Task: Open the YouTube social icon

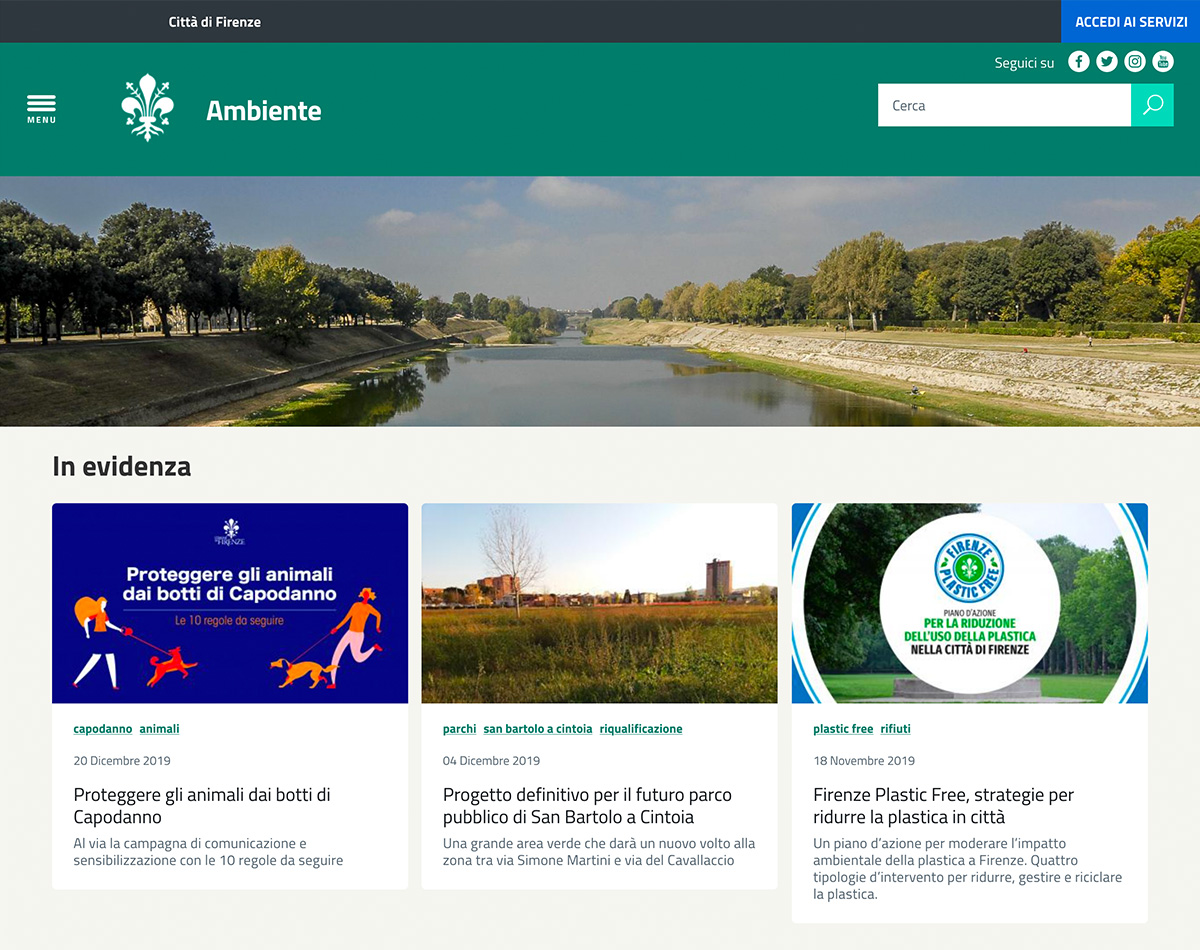Action: (x=1163, y=62)
